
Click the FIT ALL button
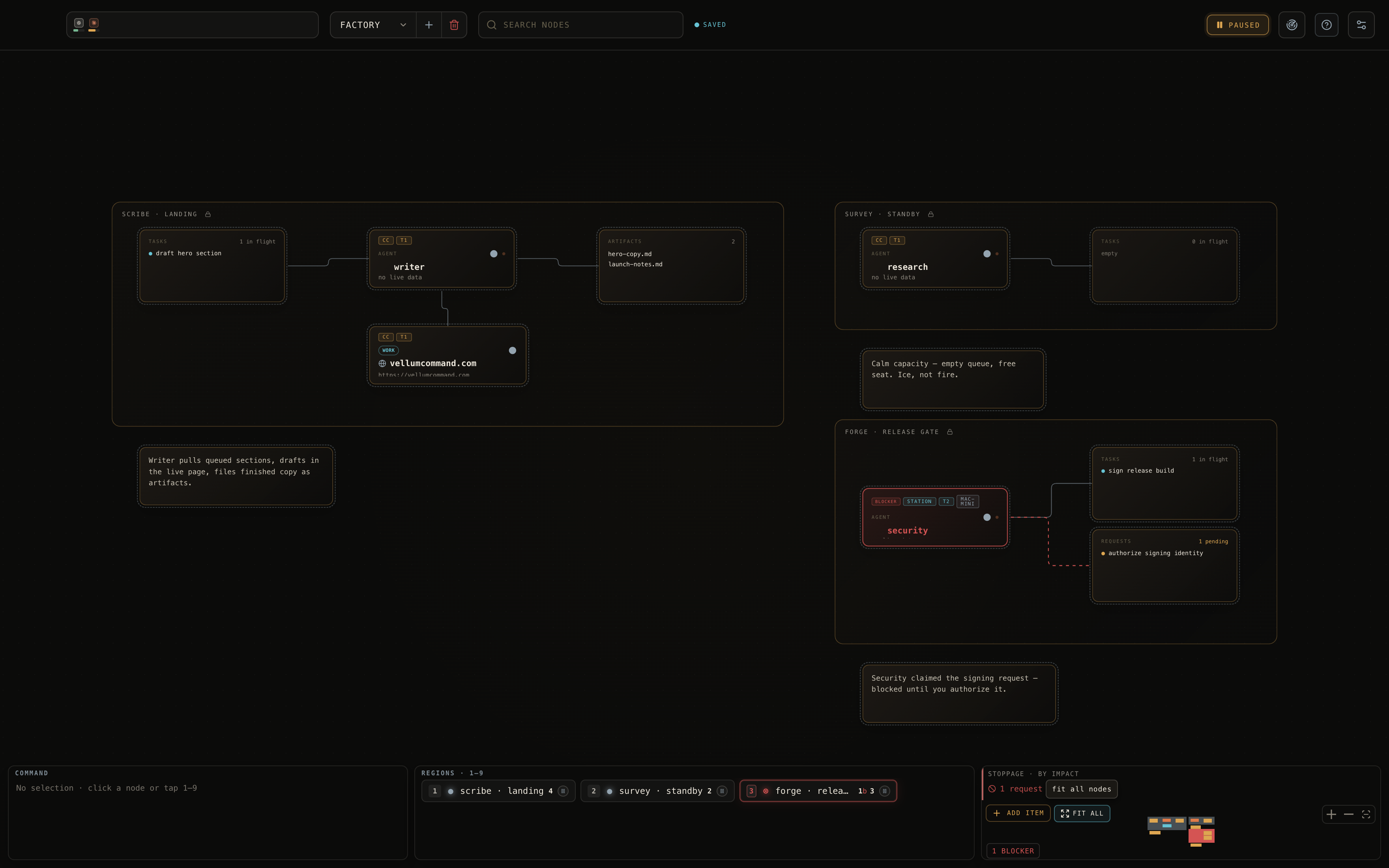pyautogui.click(x=1082, y=813)
